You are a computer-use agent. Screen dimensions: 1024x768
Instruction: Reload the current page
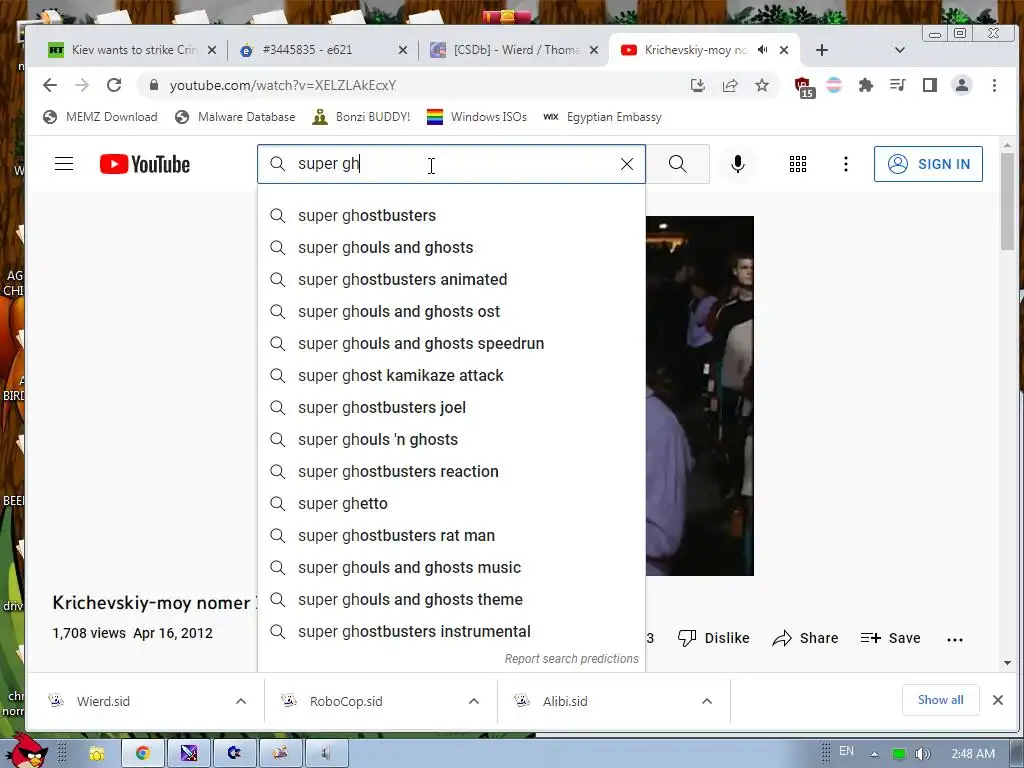(x=114, y=85)
